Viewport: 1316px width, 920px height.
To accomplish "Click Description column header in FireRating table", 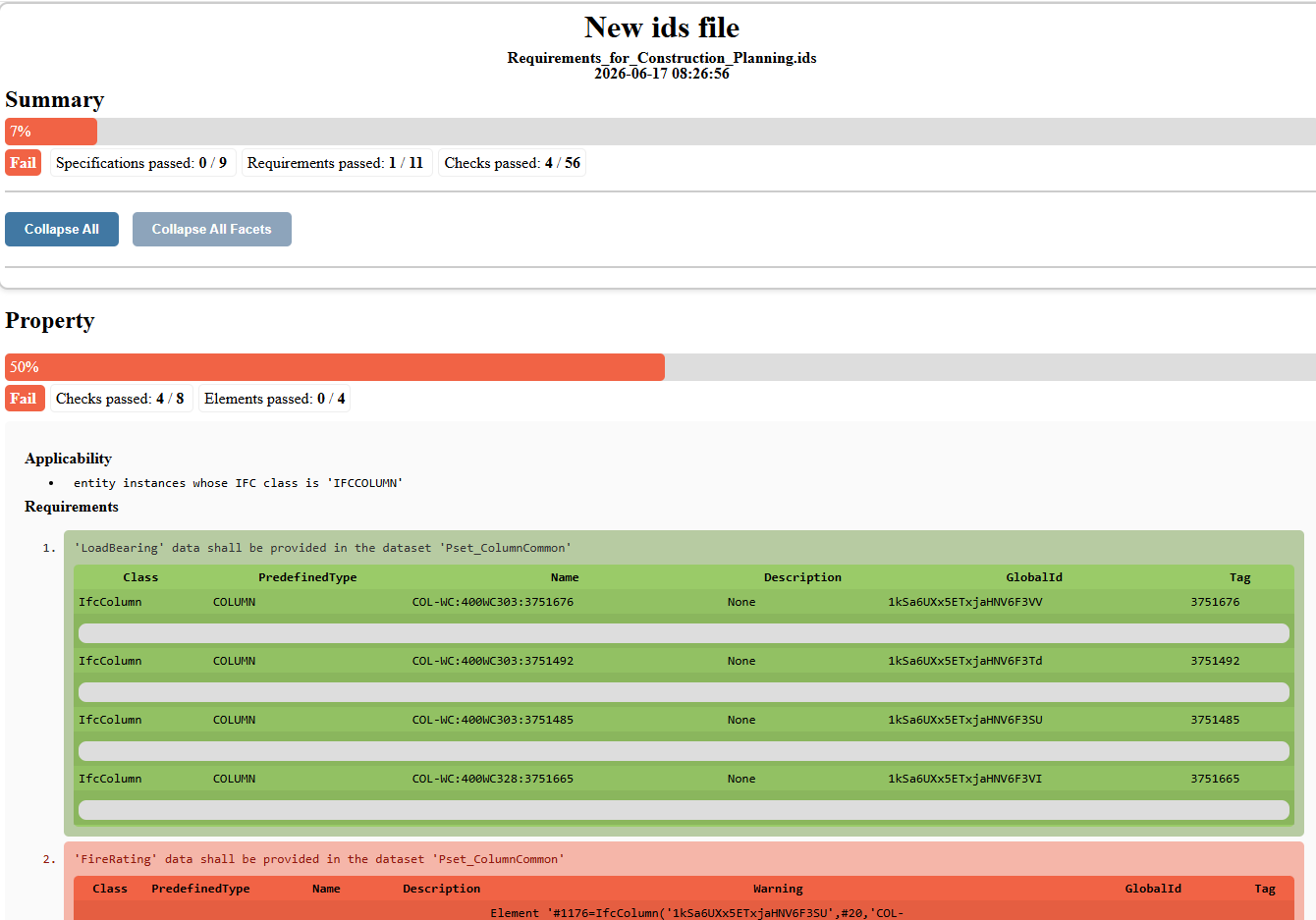I will (441, 889).
